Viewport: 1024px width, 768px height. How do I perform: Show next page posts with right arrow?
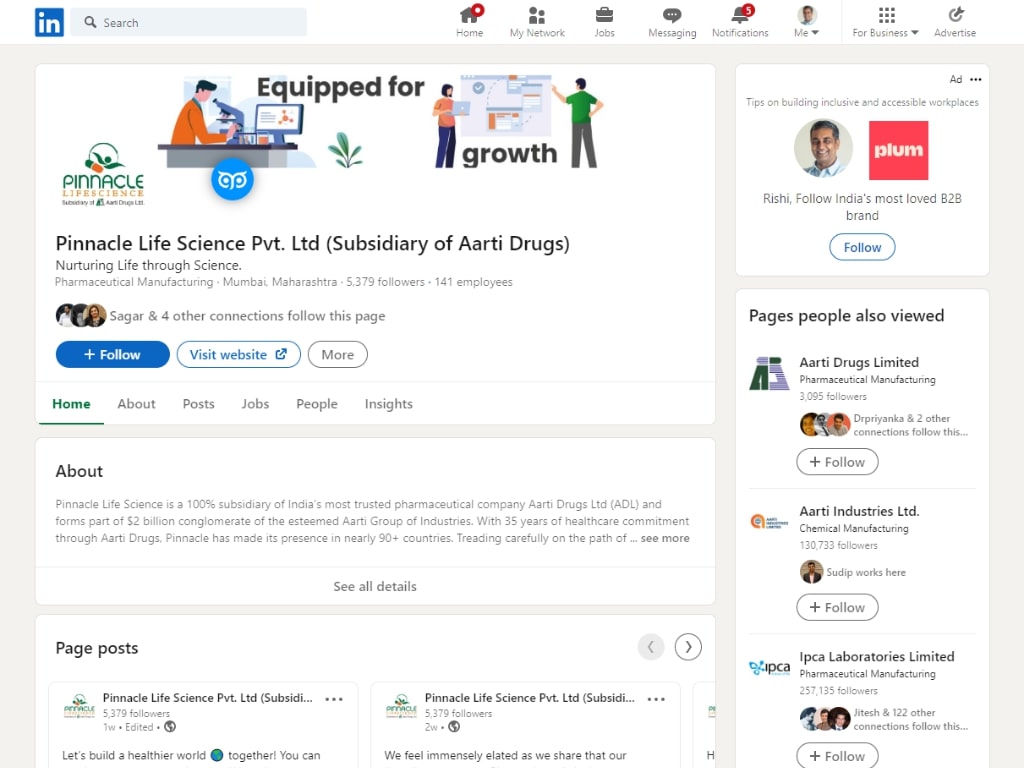pos(688,647)
